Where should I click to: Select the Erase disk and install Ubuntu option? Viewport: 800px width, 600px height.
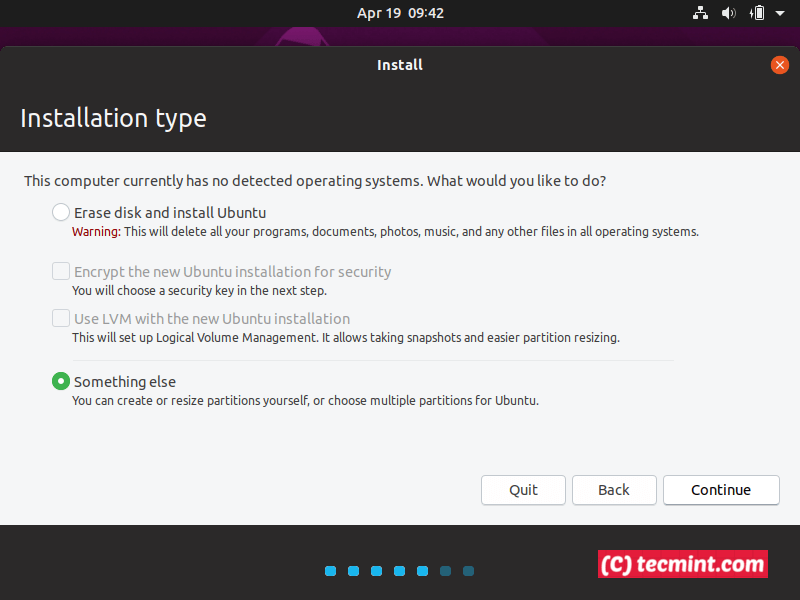61,212
